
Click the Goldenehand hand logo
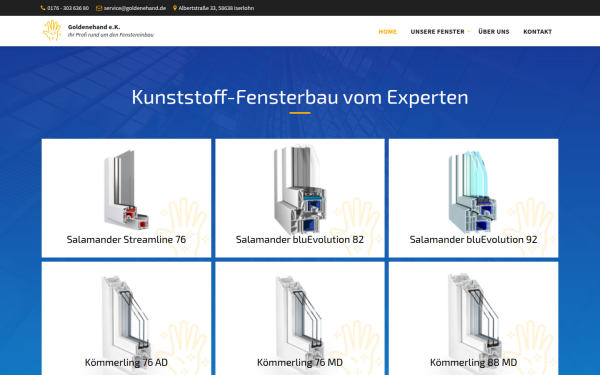click(x=52, y=31)
